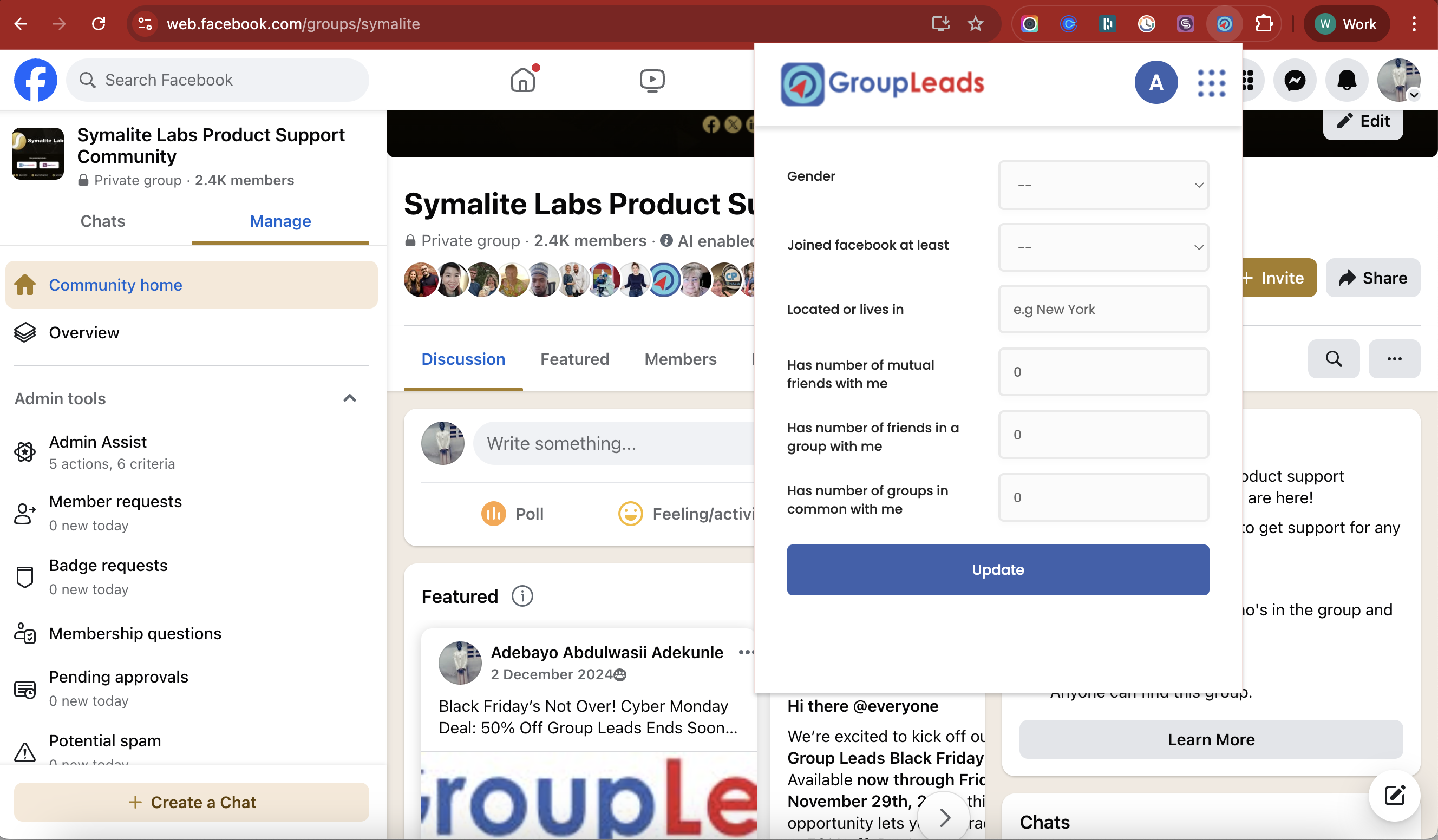Image resolution: width=1438 pixels, height=840 pixels.
Task: Open Member requests
Action: (192, 513)
